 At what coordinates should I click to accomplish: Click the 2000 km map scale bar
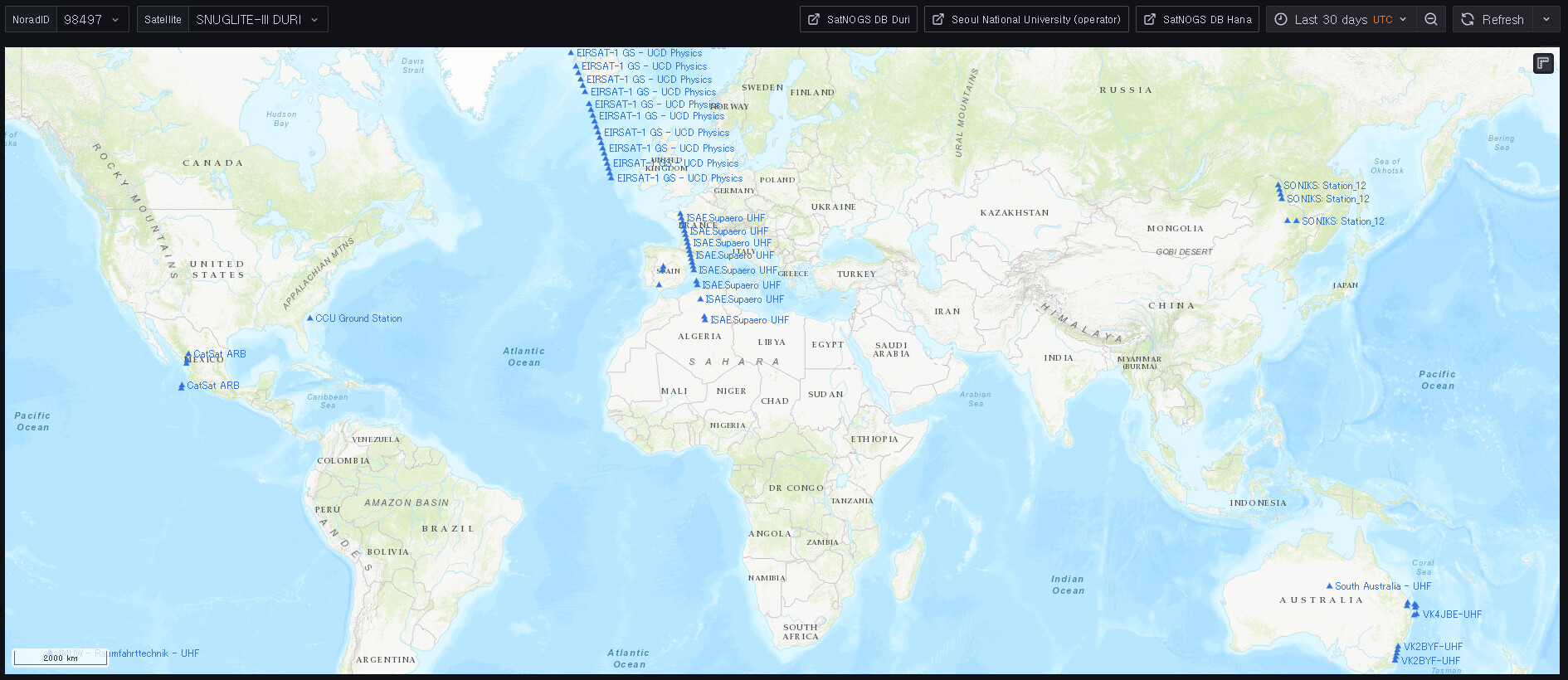click(x=61, y=658)
